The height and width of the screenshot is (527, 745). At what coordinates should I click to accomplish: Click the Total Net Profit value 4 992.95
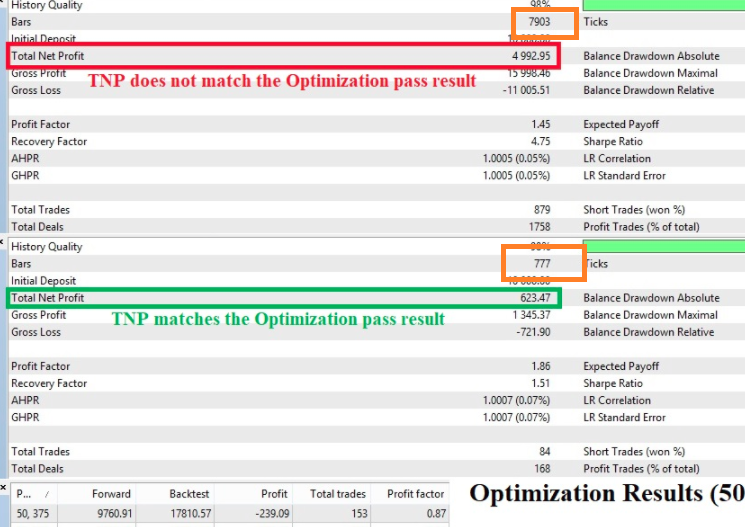click(531, 56)
